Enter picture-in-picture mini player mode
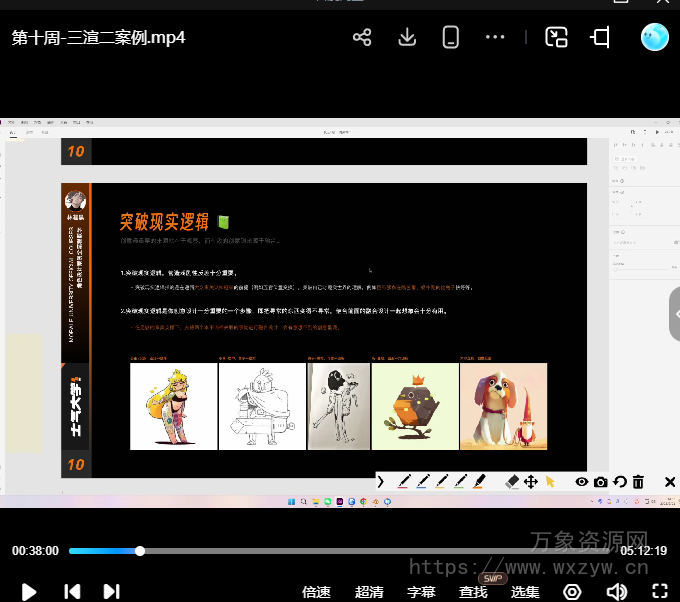Screen dimensions: 680x602 pos(556,38)
